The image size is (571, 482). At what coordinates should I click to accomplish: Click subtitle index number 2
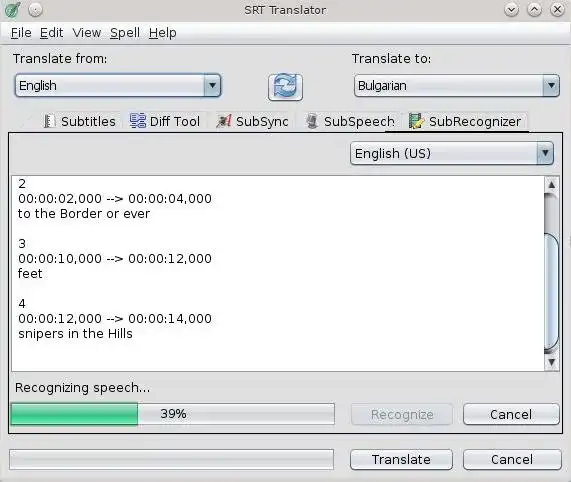coord(22,183)
